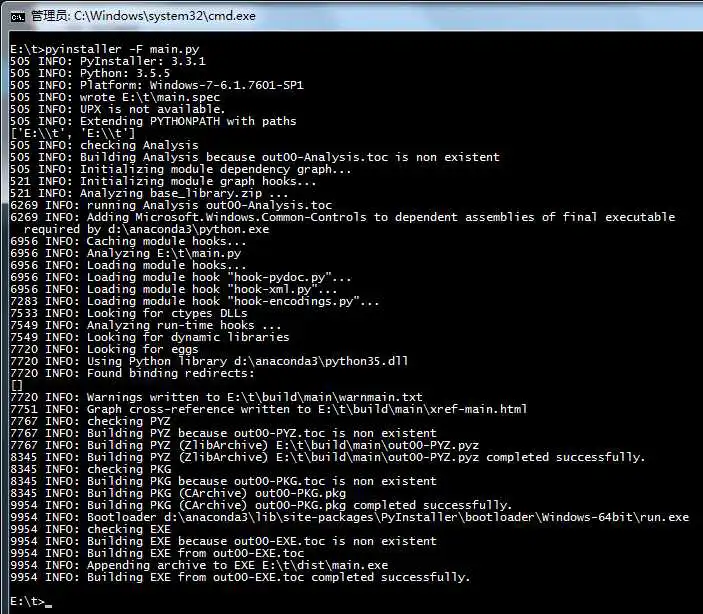This screenshot has height=614, width=703.
Task: Click the line 'Analyzing E:\t\main.py'
Action: pyautogui.click(x=126, y=253)
